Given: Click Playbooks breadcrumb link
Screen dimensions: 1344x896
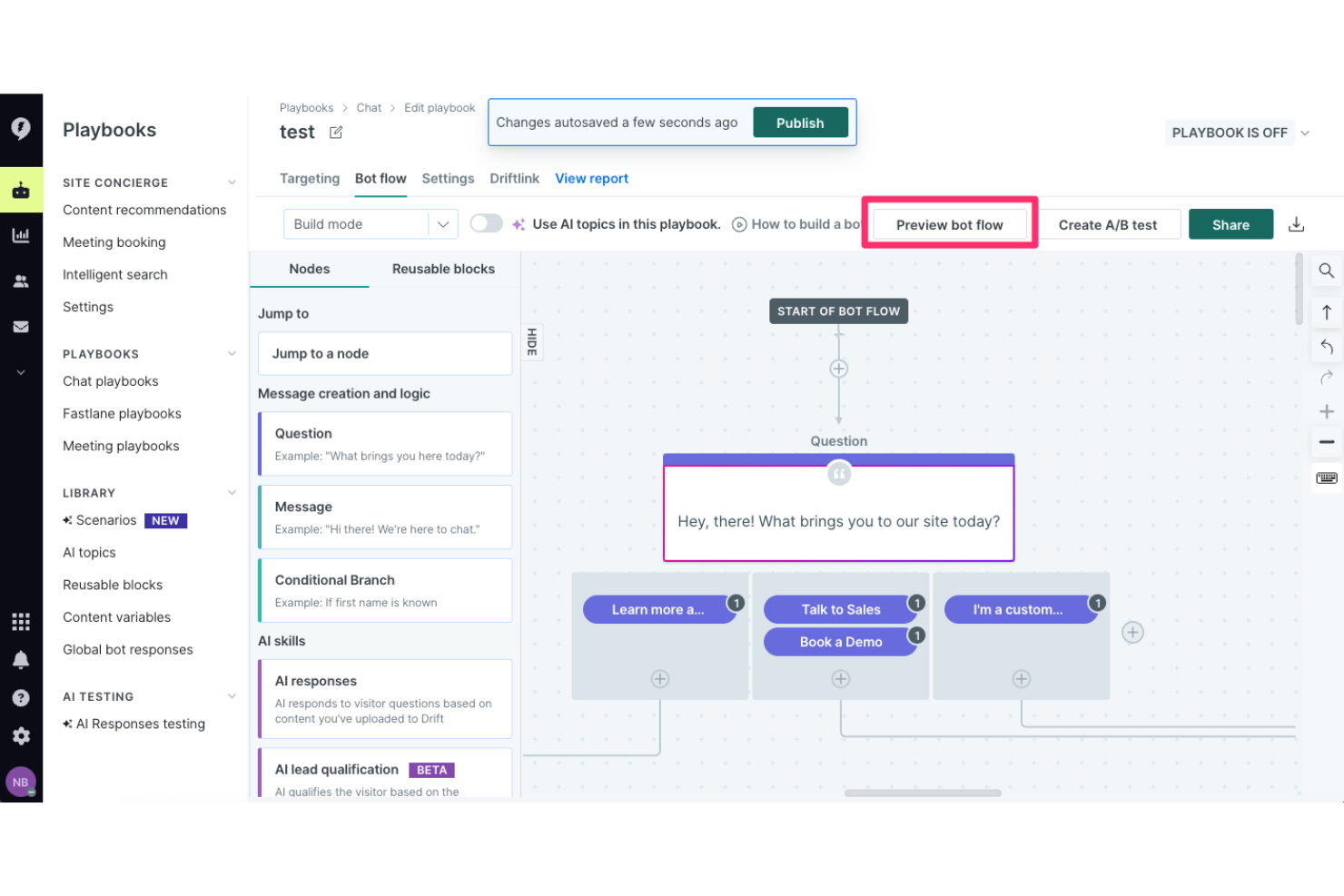Looking at the screenshot, I should tap(306, 108).
